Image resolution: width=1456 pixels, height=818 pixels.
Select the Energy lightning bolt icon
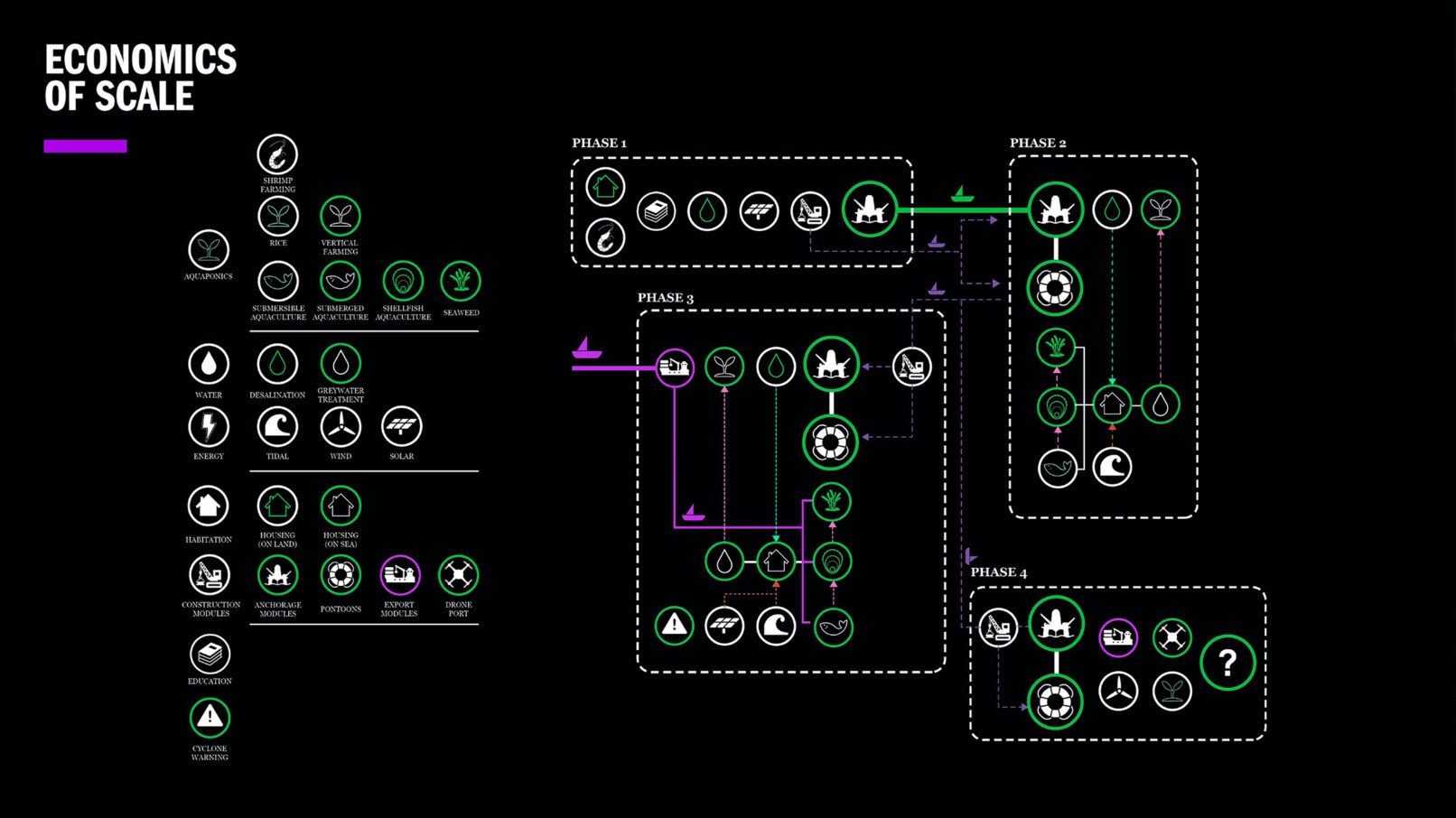pos(209,427)
